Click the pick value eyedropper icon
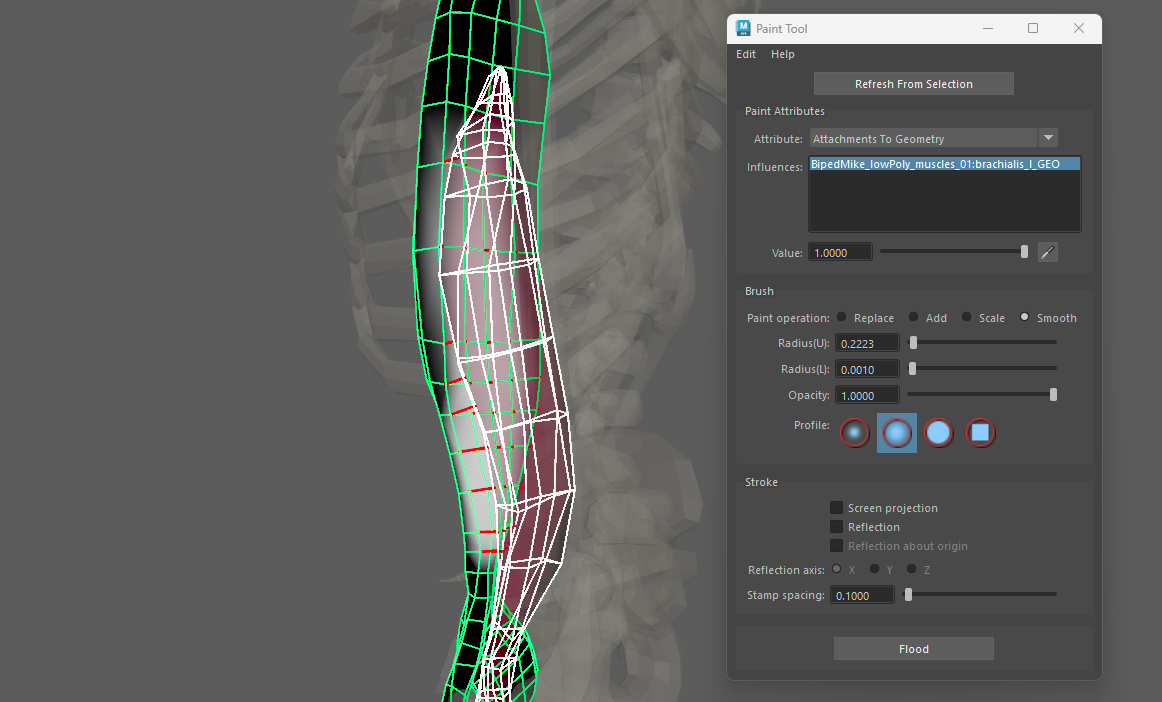This screenshot has height=702, width=1162. 1047,253
